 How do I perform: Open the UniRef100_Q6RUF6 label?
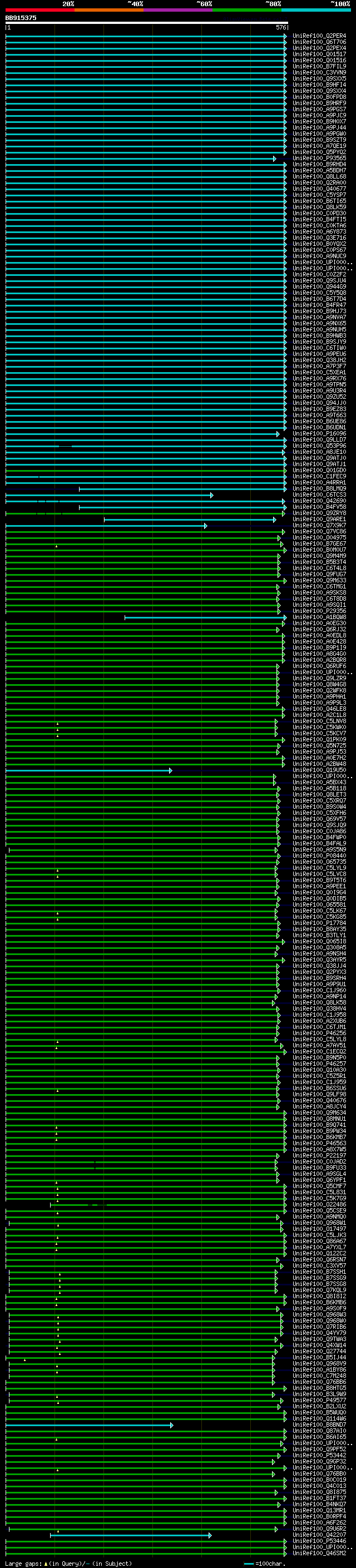tap(319, 666)
